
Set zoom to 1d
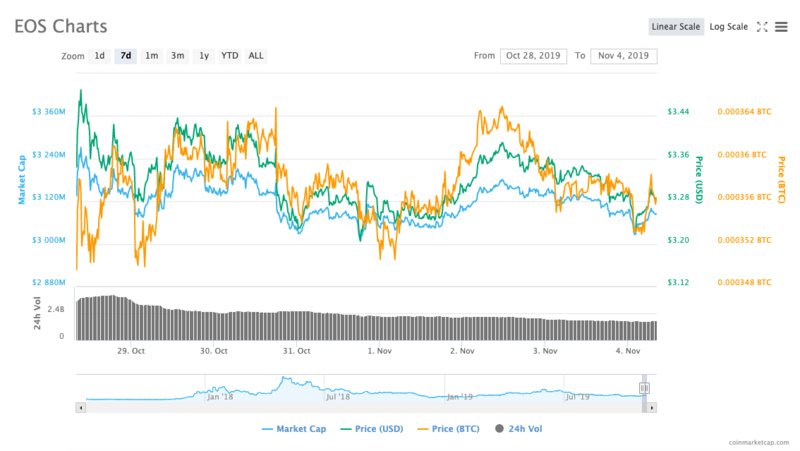click(x=99, y=56)
